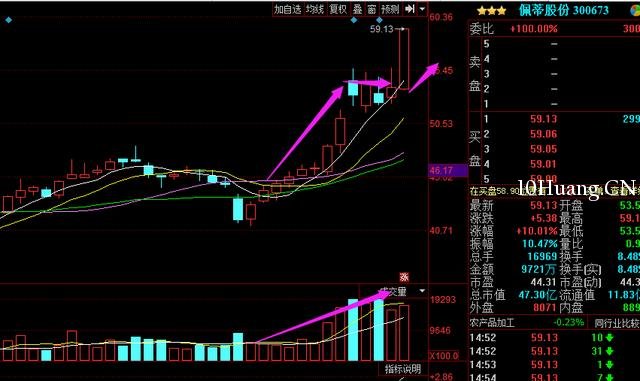Click the jump-to-end arrow icon in chart toolbar

click(409, 9)
